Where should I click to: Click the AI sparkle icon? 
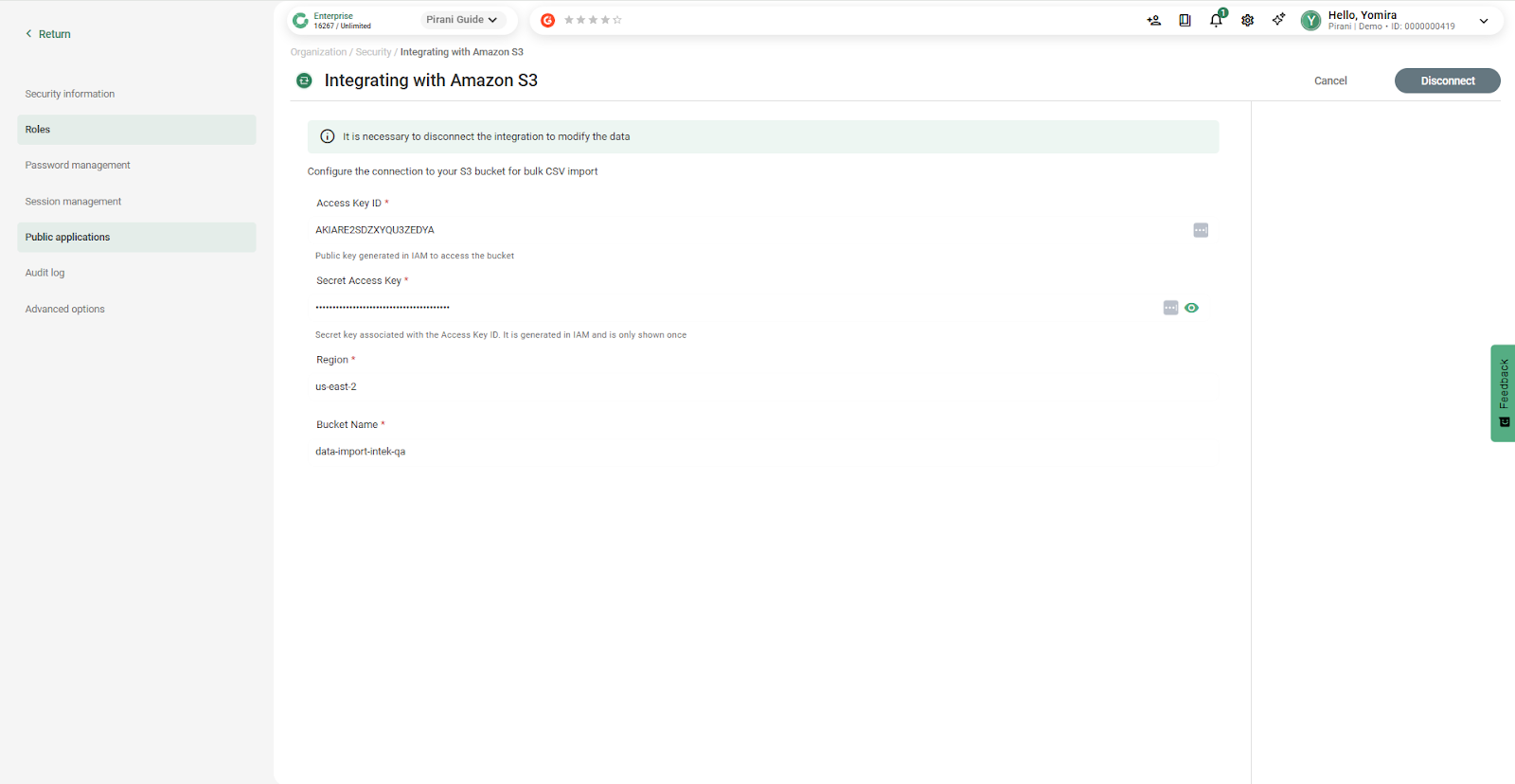tap(1278, 20)
